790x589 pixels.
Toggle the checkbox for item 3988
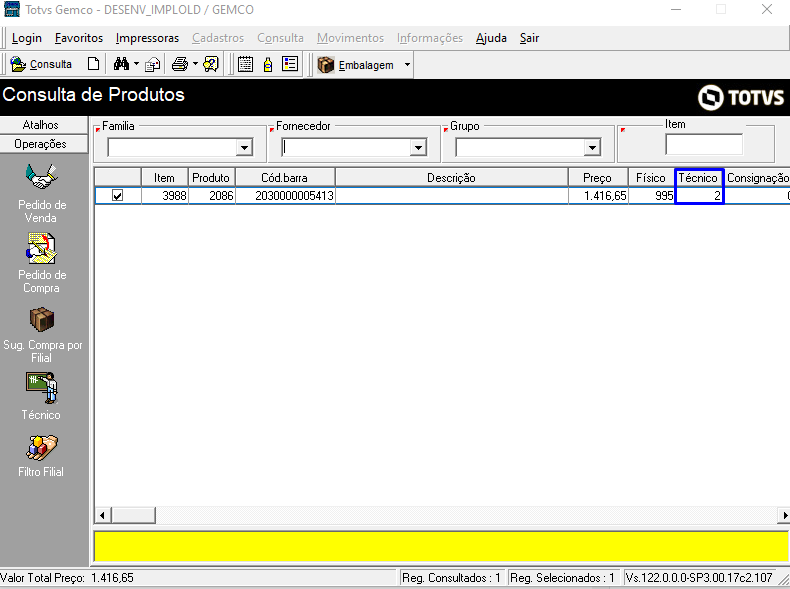click(117, 195)
